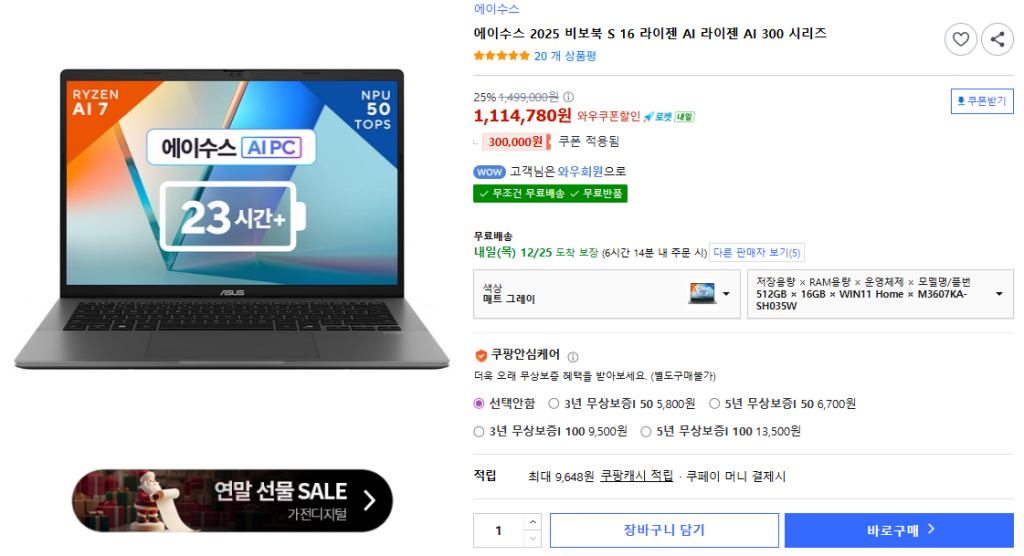Open the 에이수스 brand link
The image size is (1024, 556).
point(496,9)
